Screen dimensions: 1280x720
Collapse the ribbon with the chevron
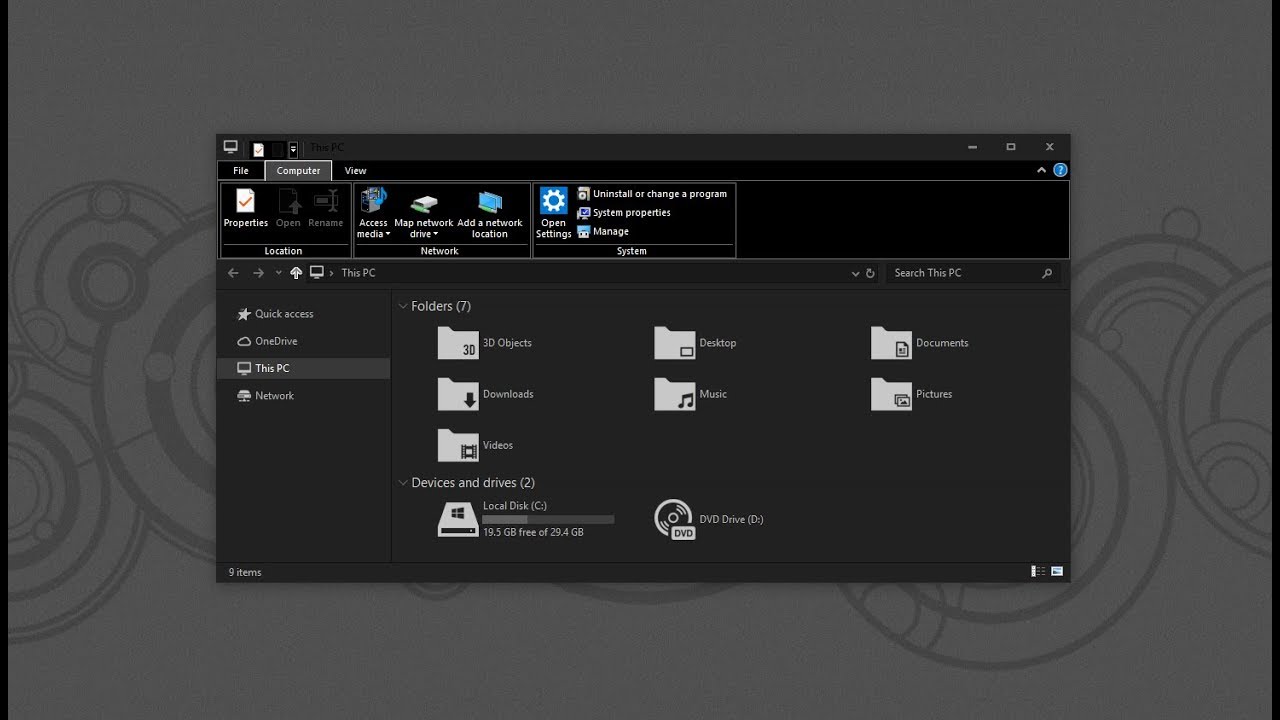point(1042,171)
